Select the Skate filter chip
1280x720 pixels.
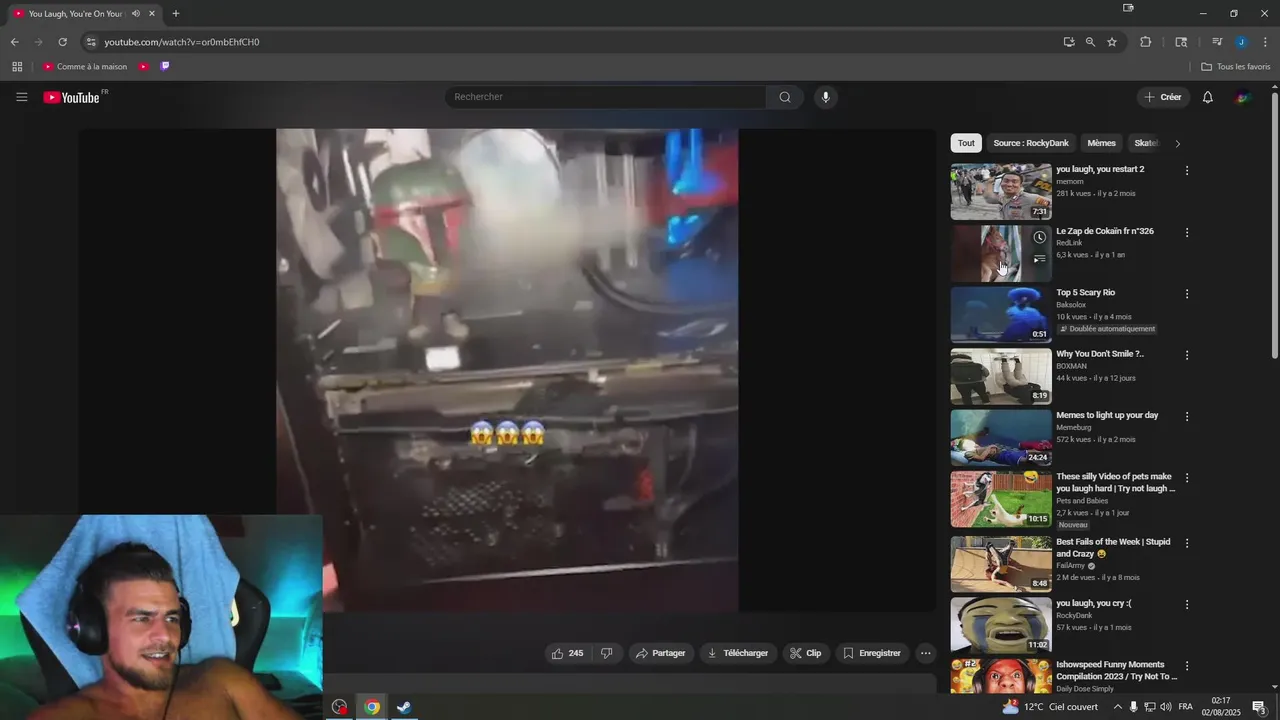pos(1146,143)
